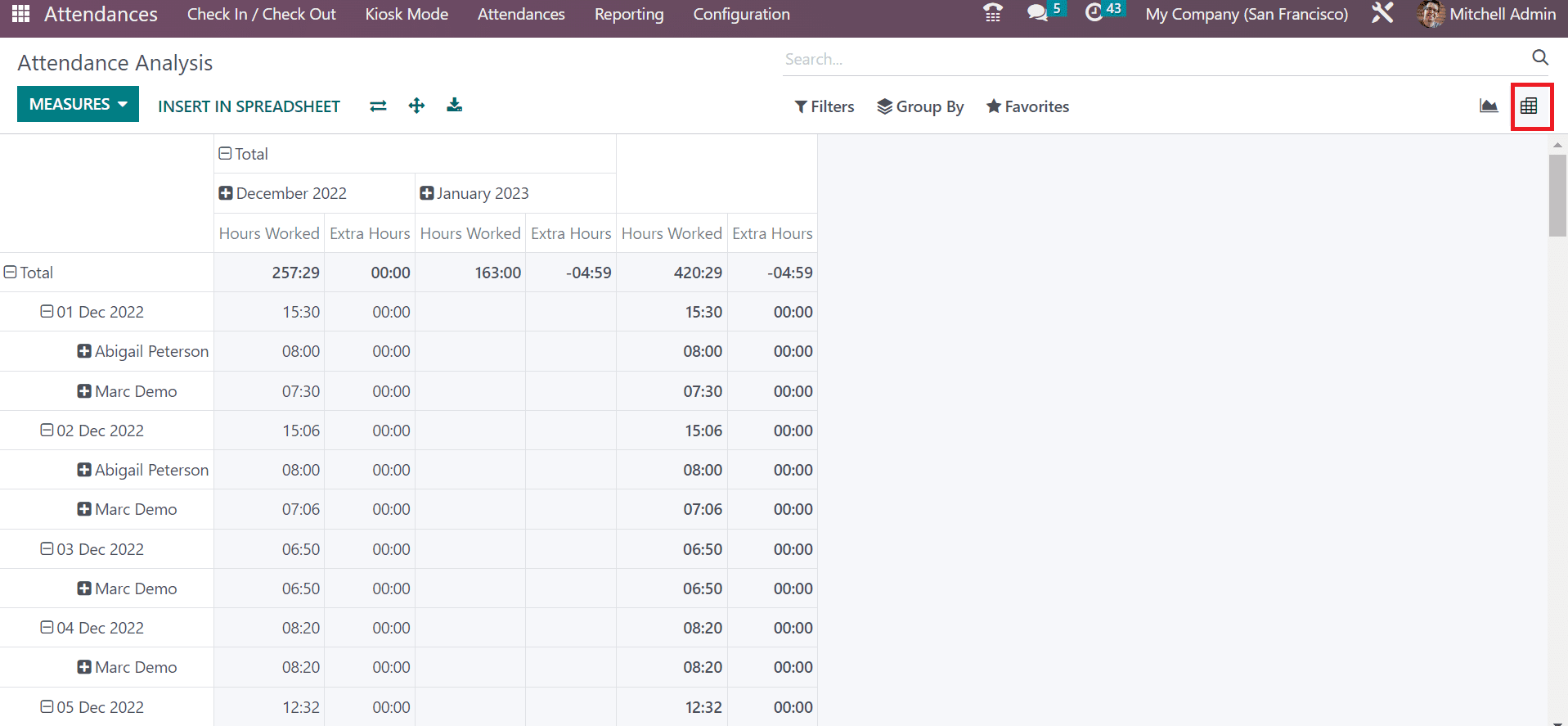Open the VoIP phone icon

point(992,14)
